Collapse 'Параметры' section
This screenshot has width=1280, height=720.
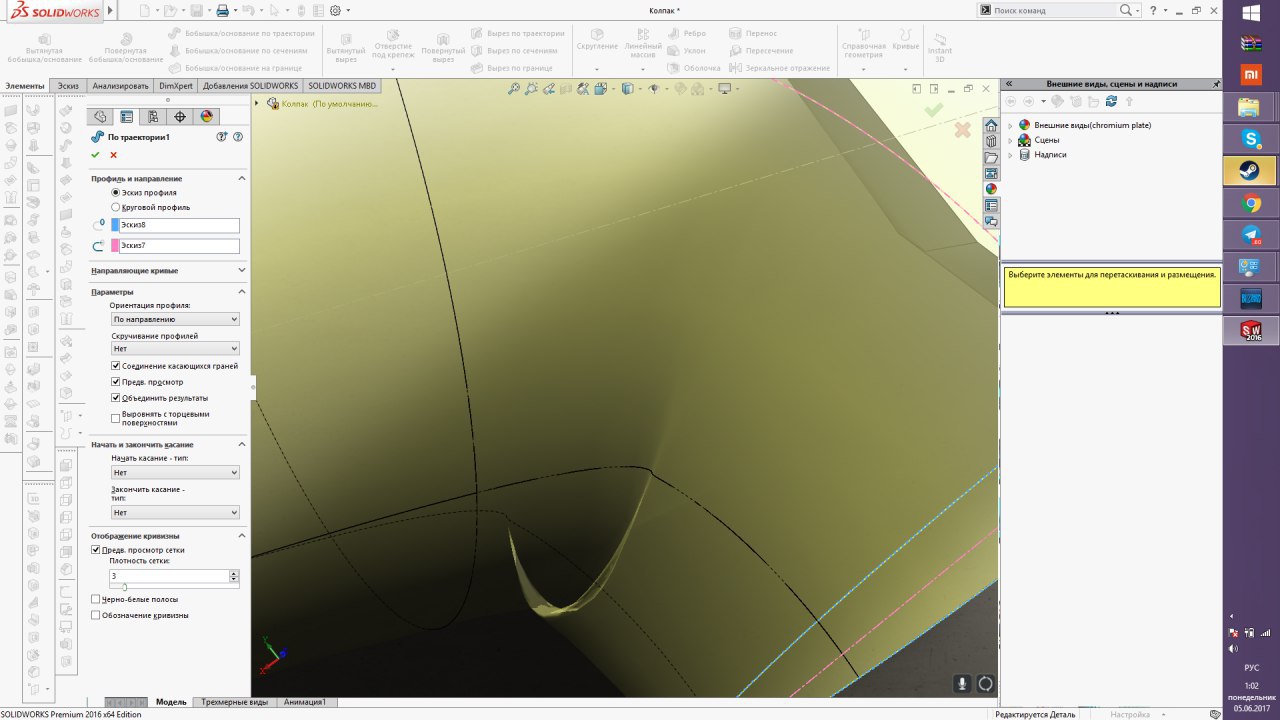point(242,291)
